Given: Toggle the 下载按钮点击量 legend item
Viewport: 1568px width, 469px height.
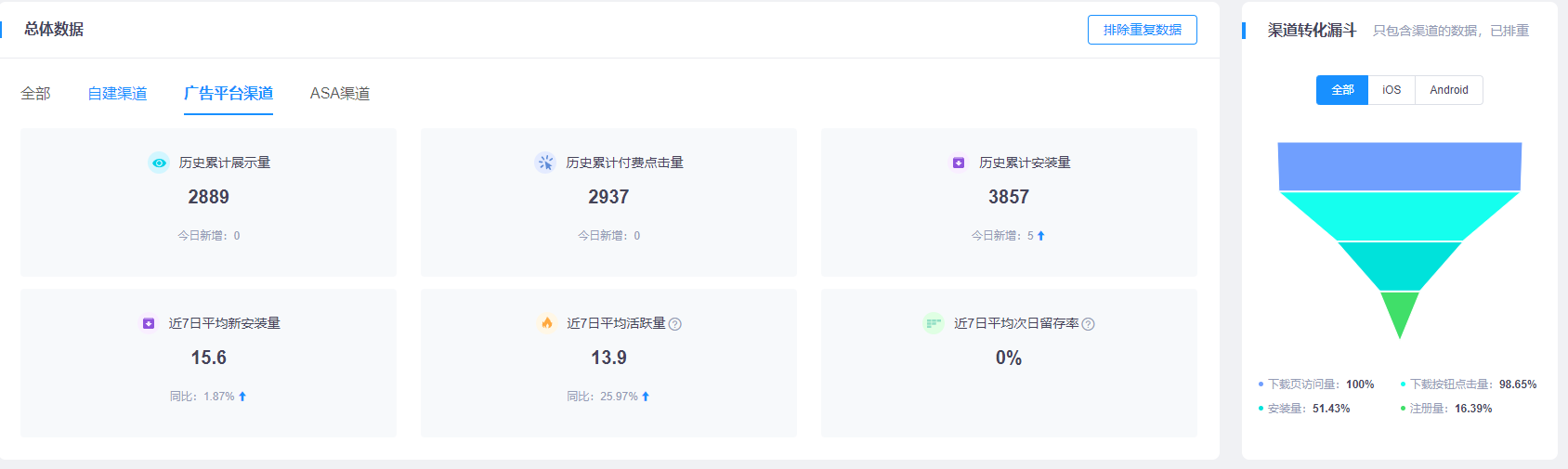Looking at the screenshot, I should [x=1468, y=384].
